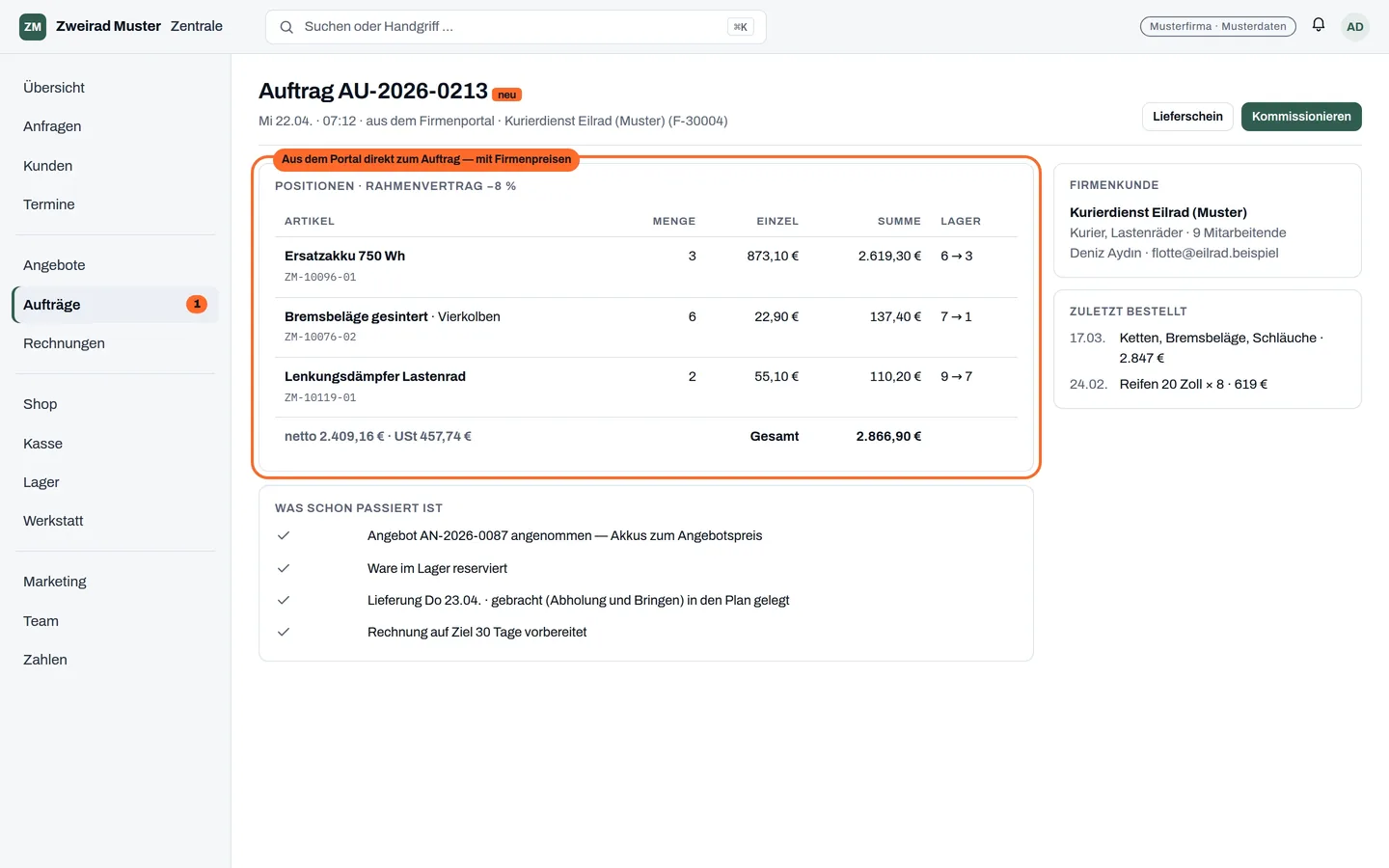Start Kommissionieren for the order
Image resolution: width=1389 pixels, height=868 pixels.
click(x=1301, y=117)
